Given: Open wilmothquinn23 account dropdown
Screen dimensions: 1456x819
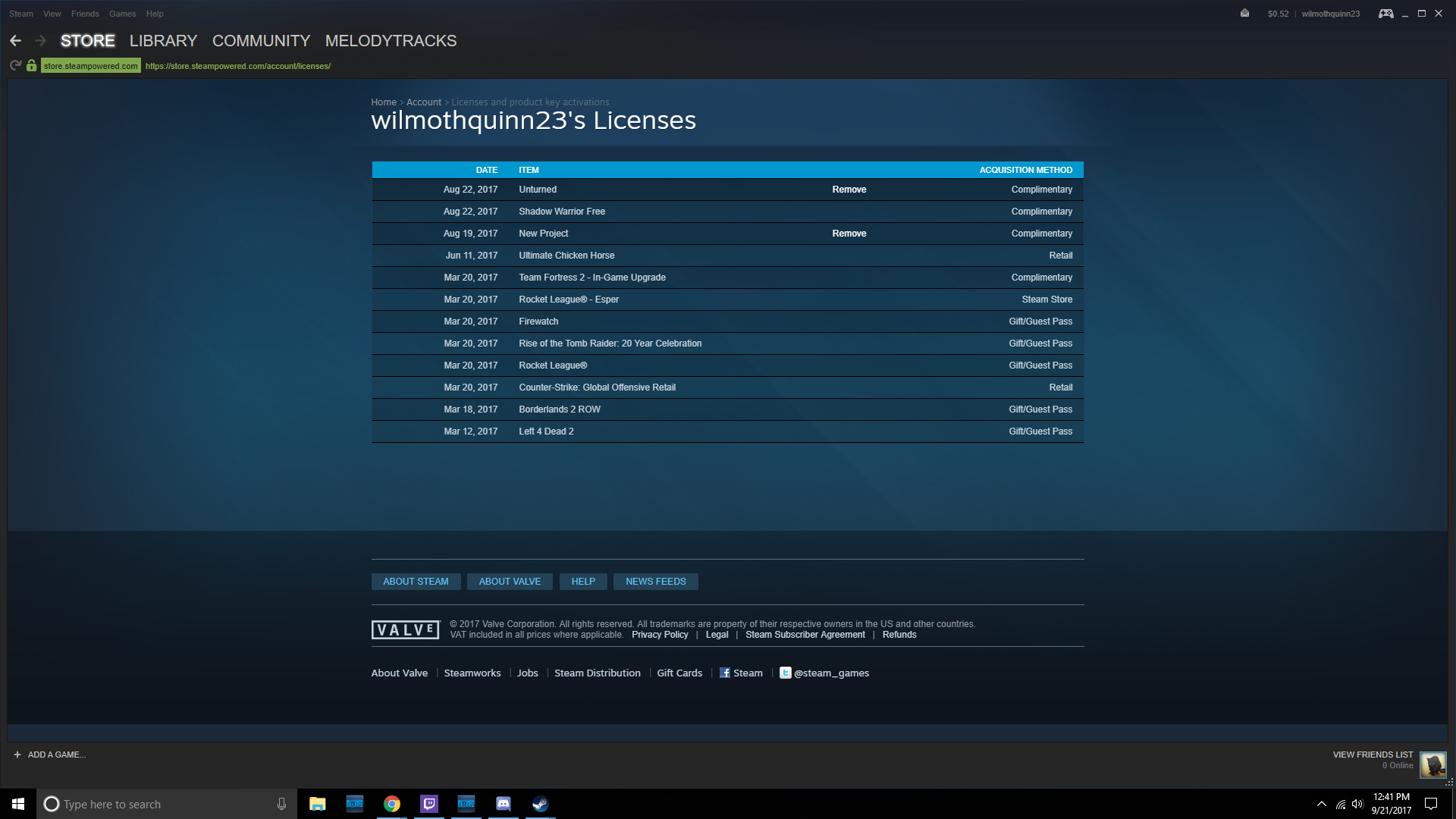Looking at the screenshot, I should [x=1331, y=14].
